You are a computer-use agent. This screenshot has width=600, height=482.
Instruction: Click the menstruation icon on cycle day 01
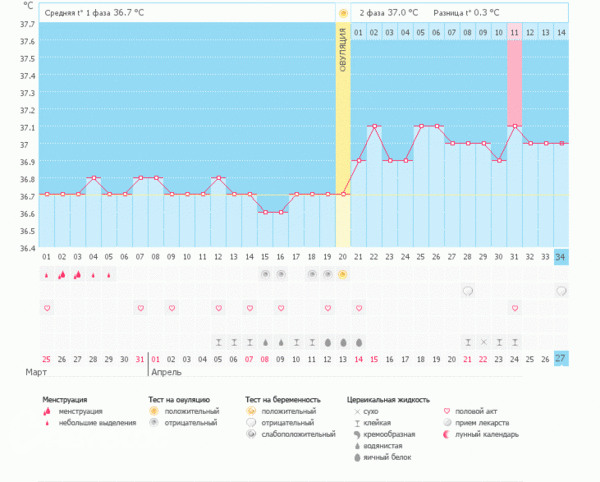coord(47,273)
